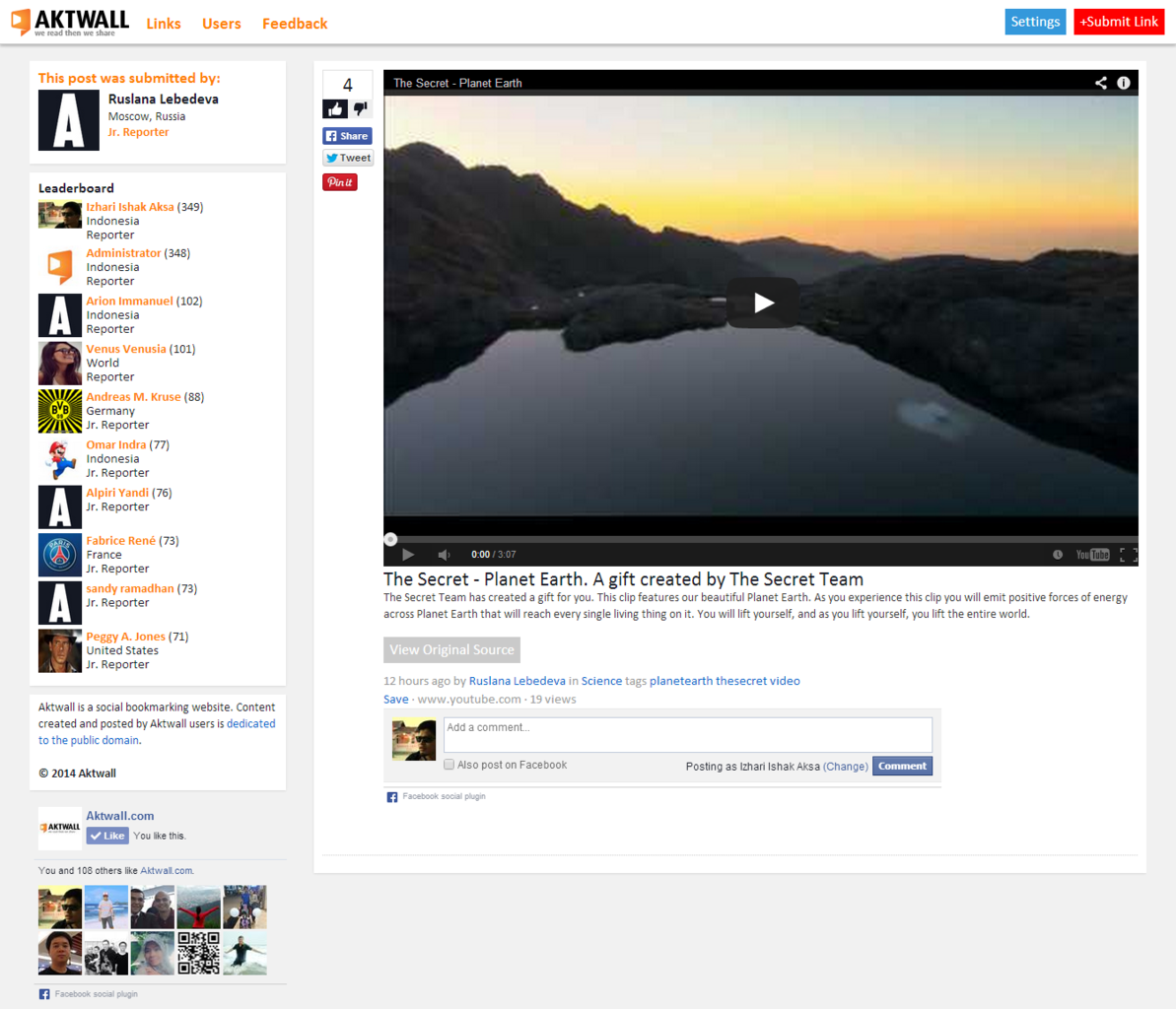Click the submitter's large A avatar

tap(68, 120)
